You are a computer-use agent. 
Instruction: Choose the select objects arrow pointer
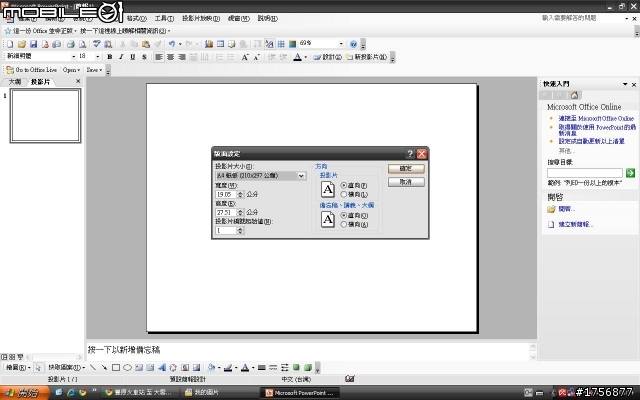click(x=38, y=368)
